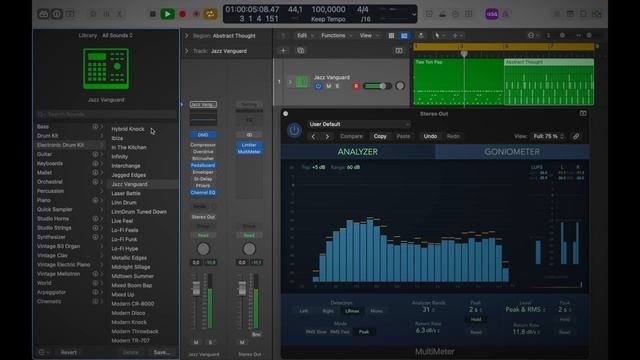
Task: Select the Lo-Fi Funk patch
Action: coord(124,239)
